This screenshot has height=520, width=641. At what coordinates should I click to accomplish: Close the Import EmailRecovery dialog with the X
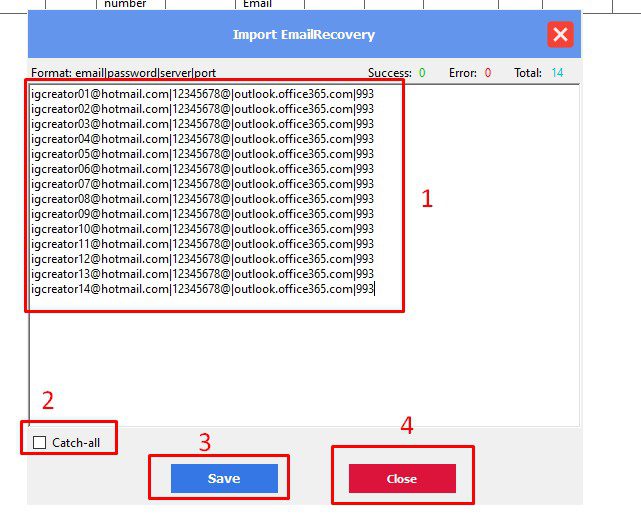(560, 34)
